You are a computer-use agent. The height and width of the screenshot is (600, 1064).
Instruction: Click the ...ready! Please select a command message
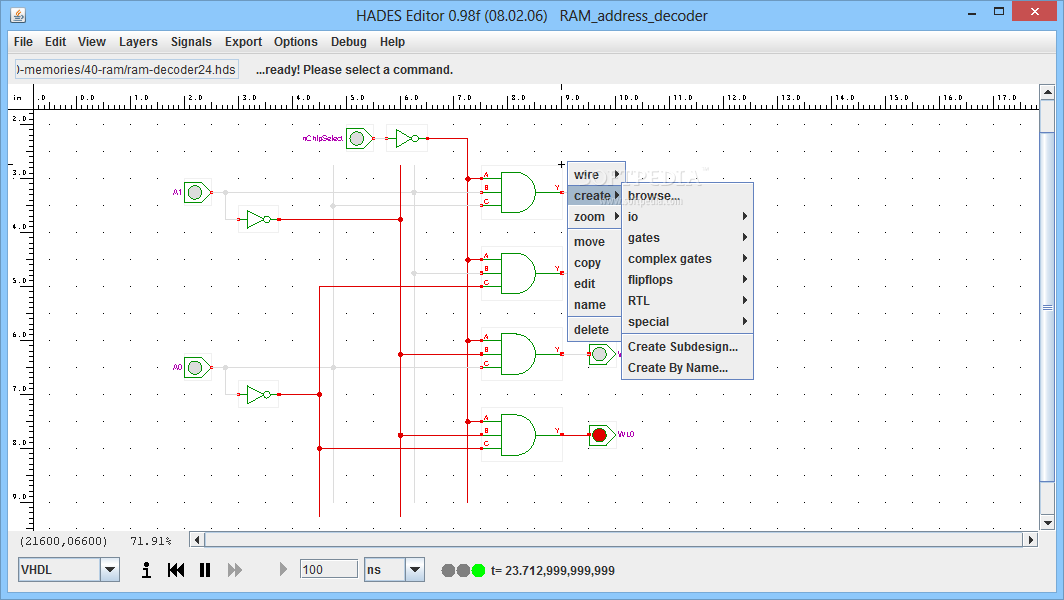click(354, 70)
